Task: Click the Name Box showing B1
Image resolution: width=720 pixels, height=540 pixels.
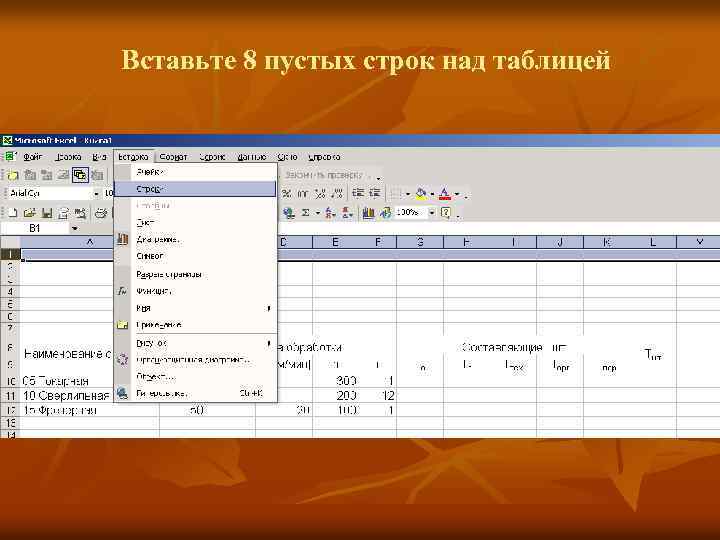Action: 35,228
